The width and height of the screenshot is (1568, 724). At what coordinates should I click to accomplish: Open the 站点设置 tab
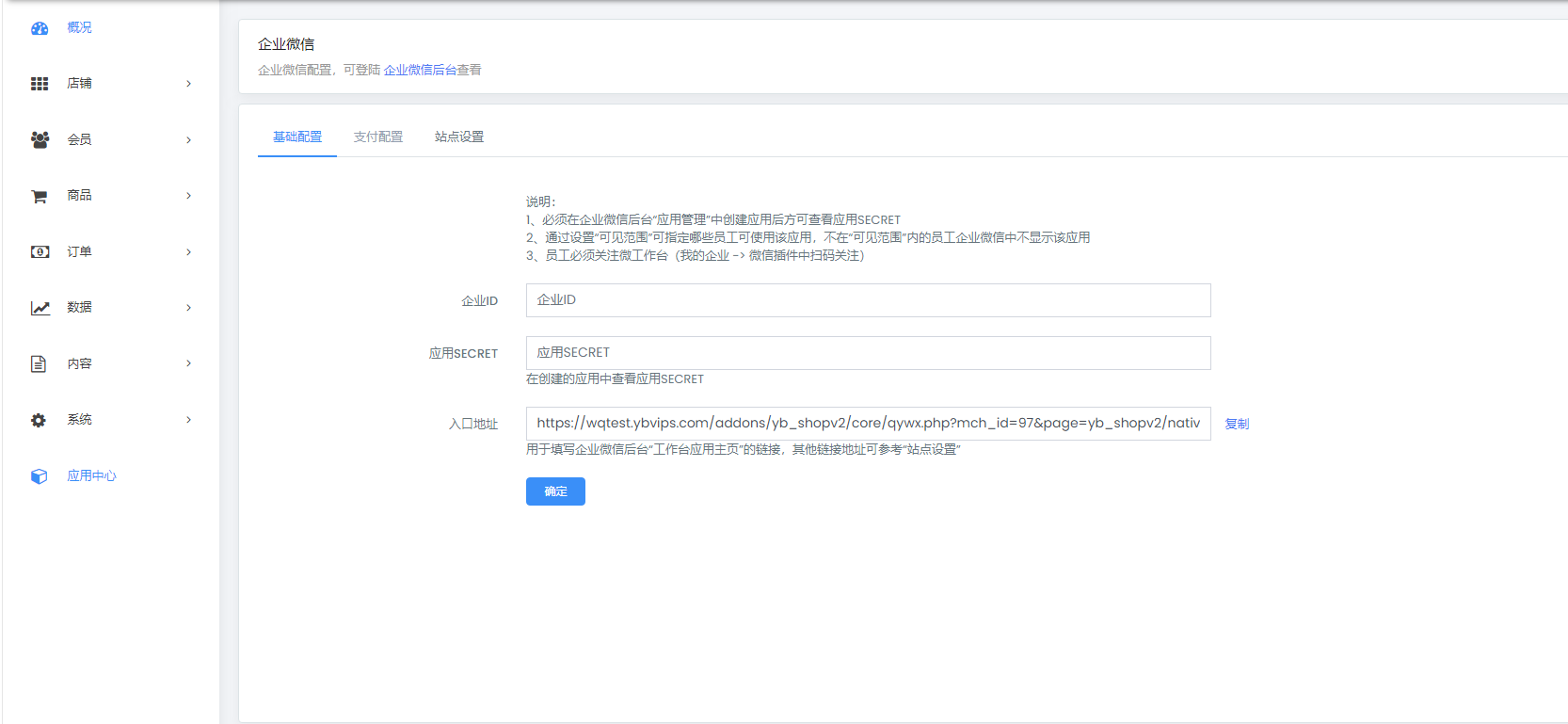coord(459,137)
